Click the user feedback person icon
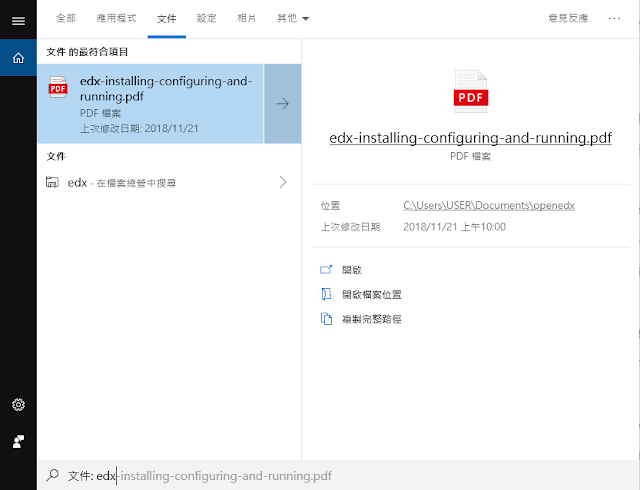The height and width of the screenshot is (490, 640). point(18,441)
